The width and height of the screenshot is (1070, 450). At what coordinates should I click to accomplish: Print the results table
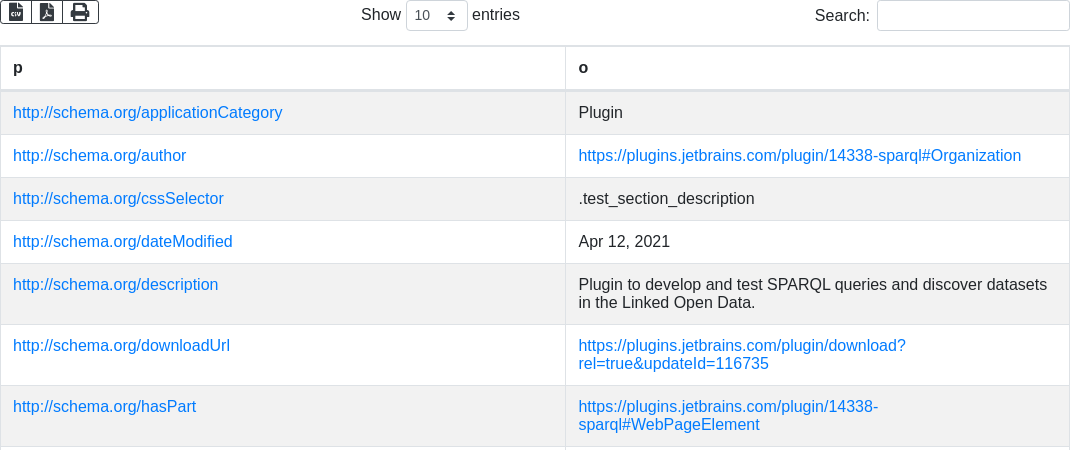pos(80,12)
